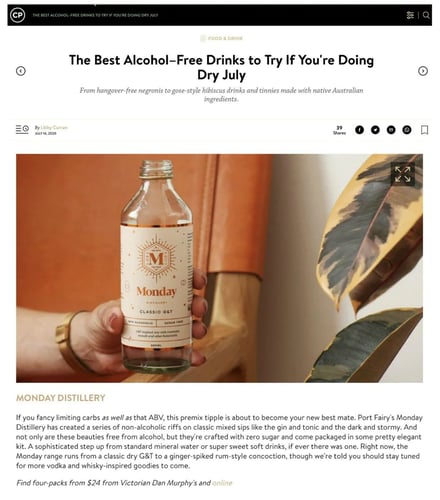The height and width of the screenshot is (500, 440).
Task: Bookmark this article
Action: [x=424, y=130]
